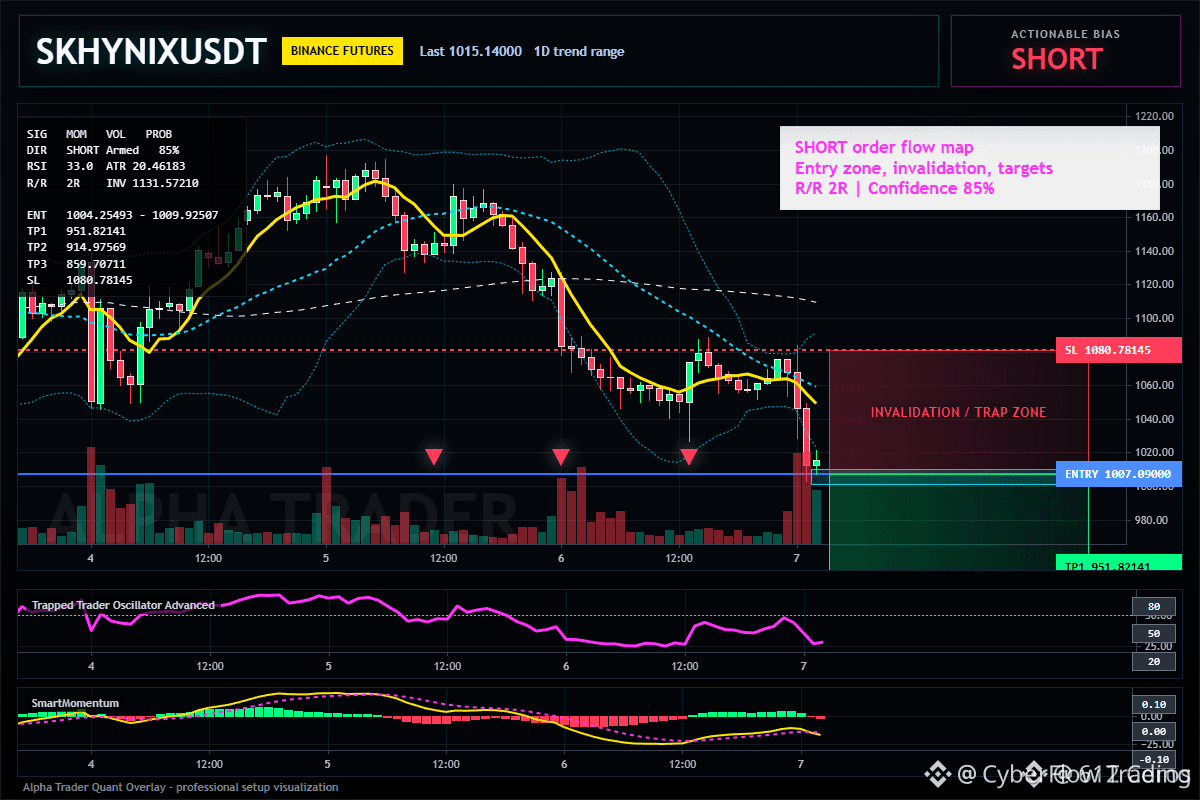Screen dimensions: 1200x800
Task: Click the oscillator 80 level label
Action: [1153, 606]
